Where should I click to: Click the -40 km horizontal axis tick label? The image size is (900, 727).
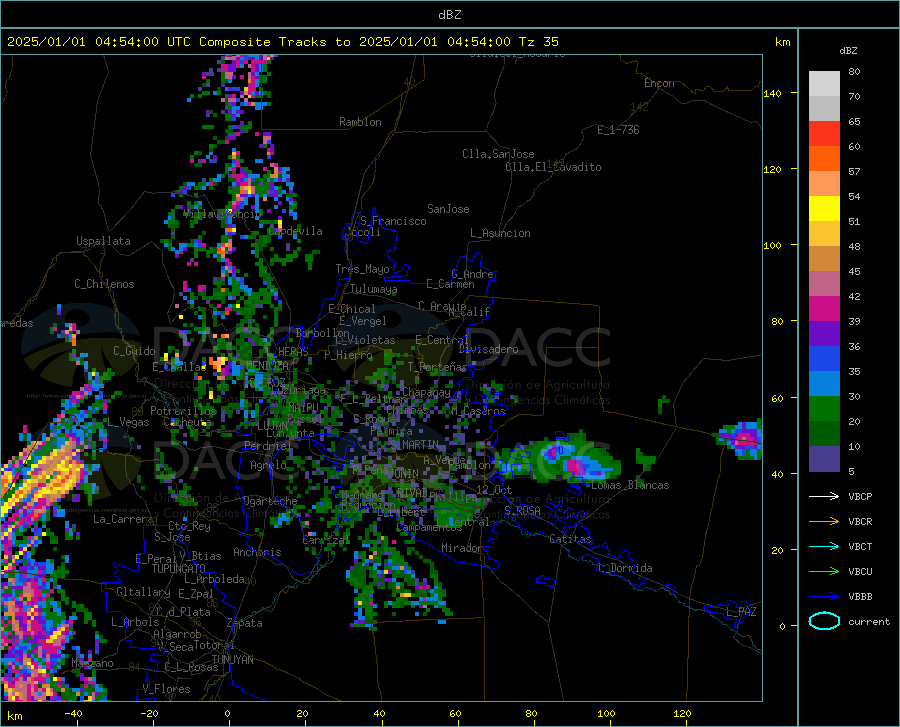click(x=73, y=713)
